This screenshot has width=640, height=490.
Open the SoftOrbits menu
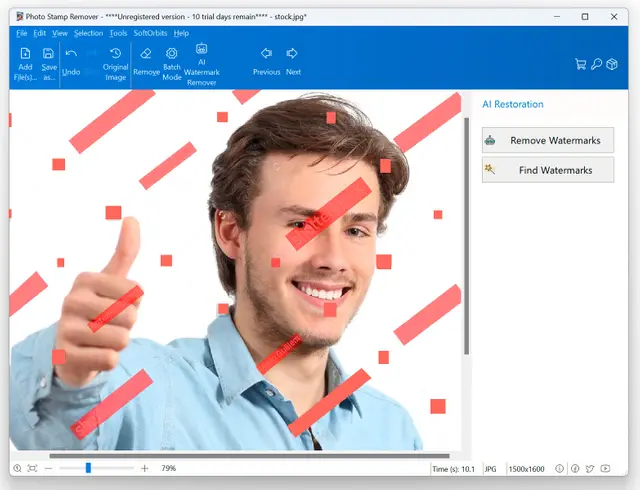[x=150, y=33]
